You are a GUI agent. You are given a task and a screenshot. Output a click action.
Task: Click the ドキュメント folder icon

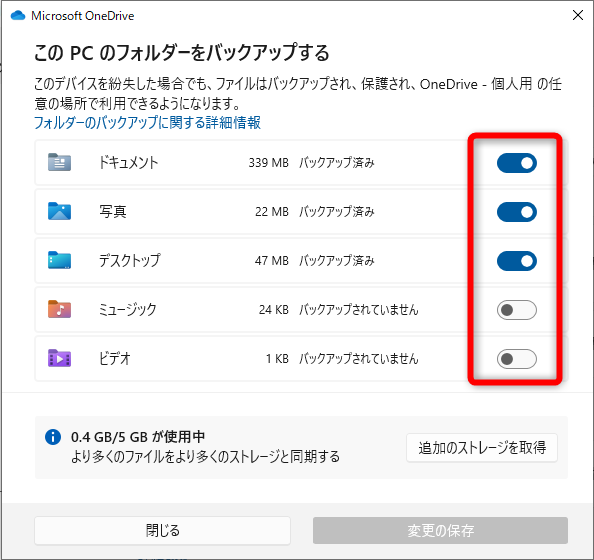click(59, 162)
